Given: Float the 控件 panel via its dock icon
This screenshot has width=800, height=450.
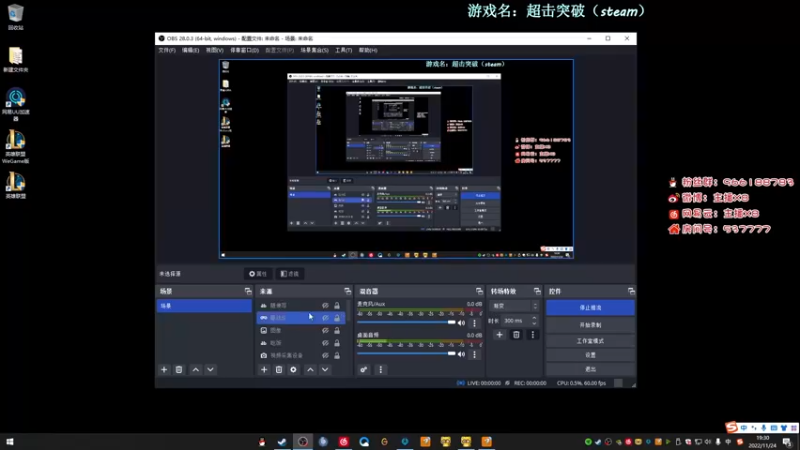Looking at the screenshot, I should (631, 291).
